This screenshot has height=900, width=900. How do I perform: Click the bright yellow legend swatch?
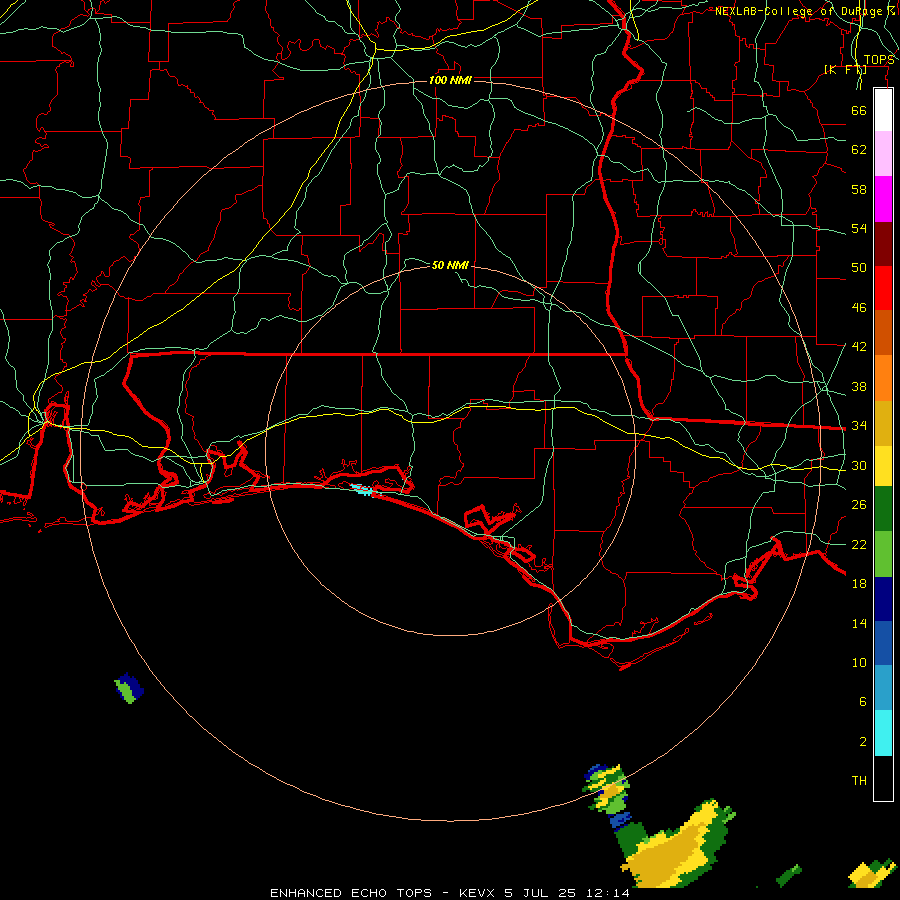coord(883,466)
